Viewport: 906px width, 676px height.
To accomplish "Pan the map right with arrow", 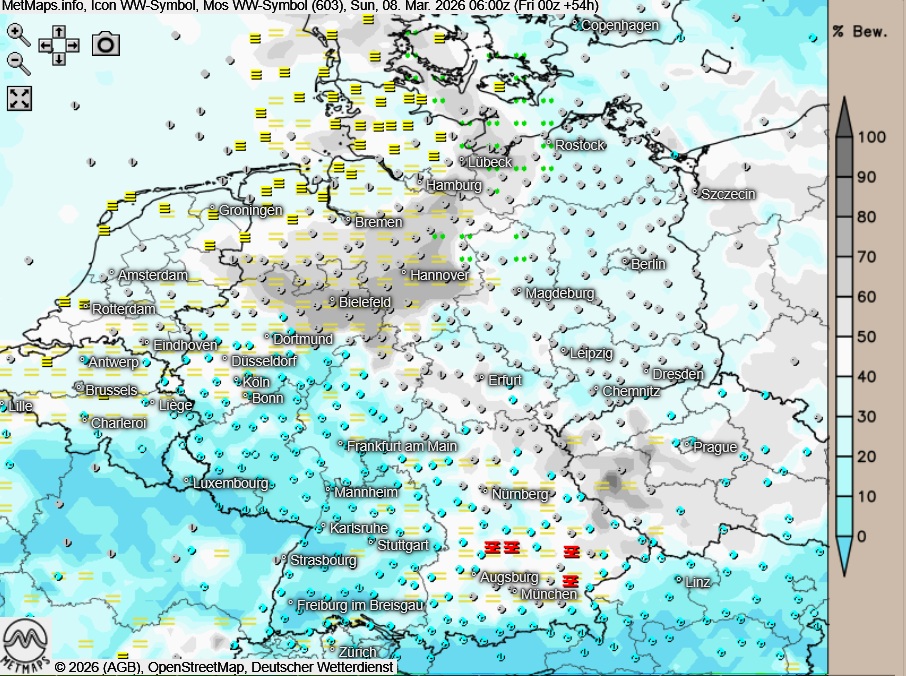I will tap(74, 45).
